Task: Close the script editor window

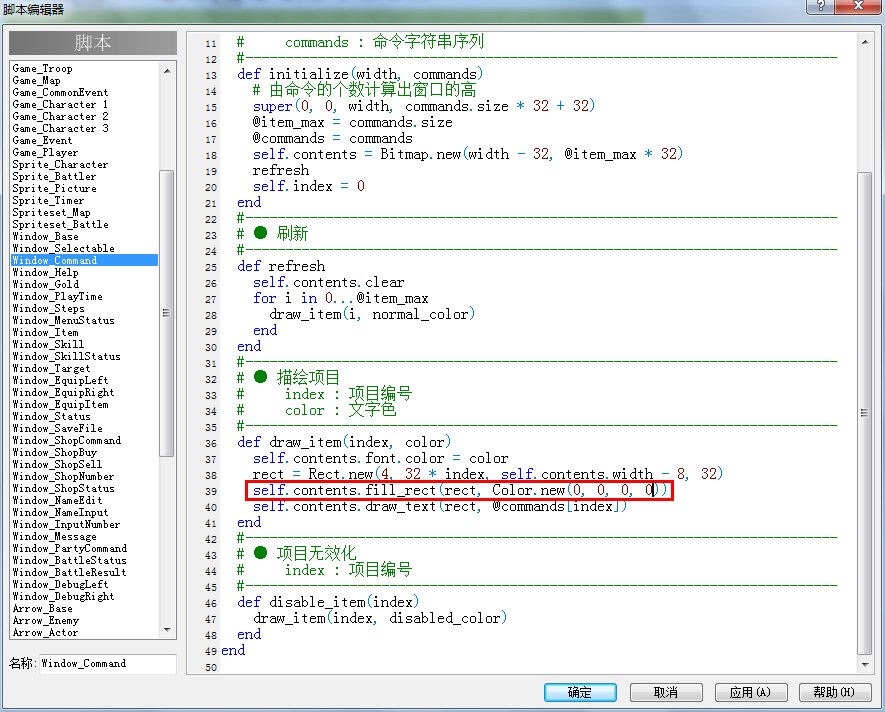Action: [x=858, y=6]
